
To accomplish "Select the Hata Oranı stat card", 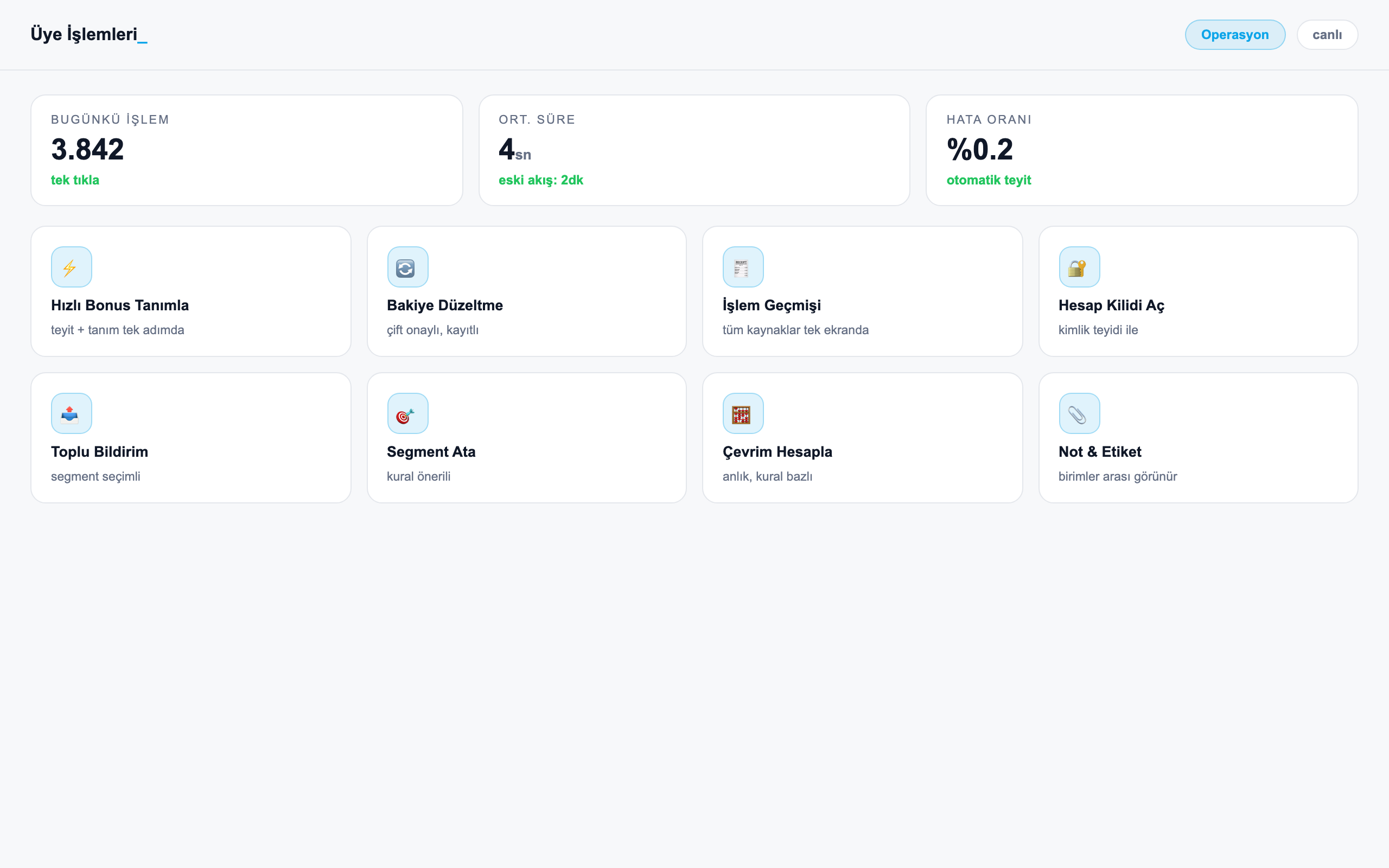I will click(1142, 150).
